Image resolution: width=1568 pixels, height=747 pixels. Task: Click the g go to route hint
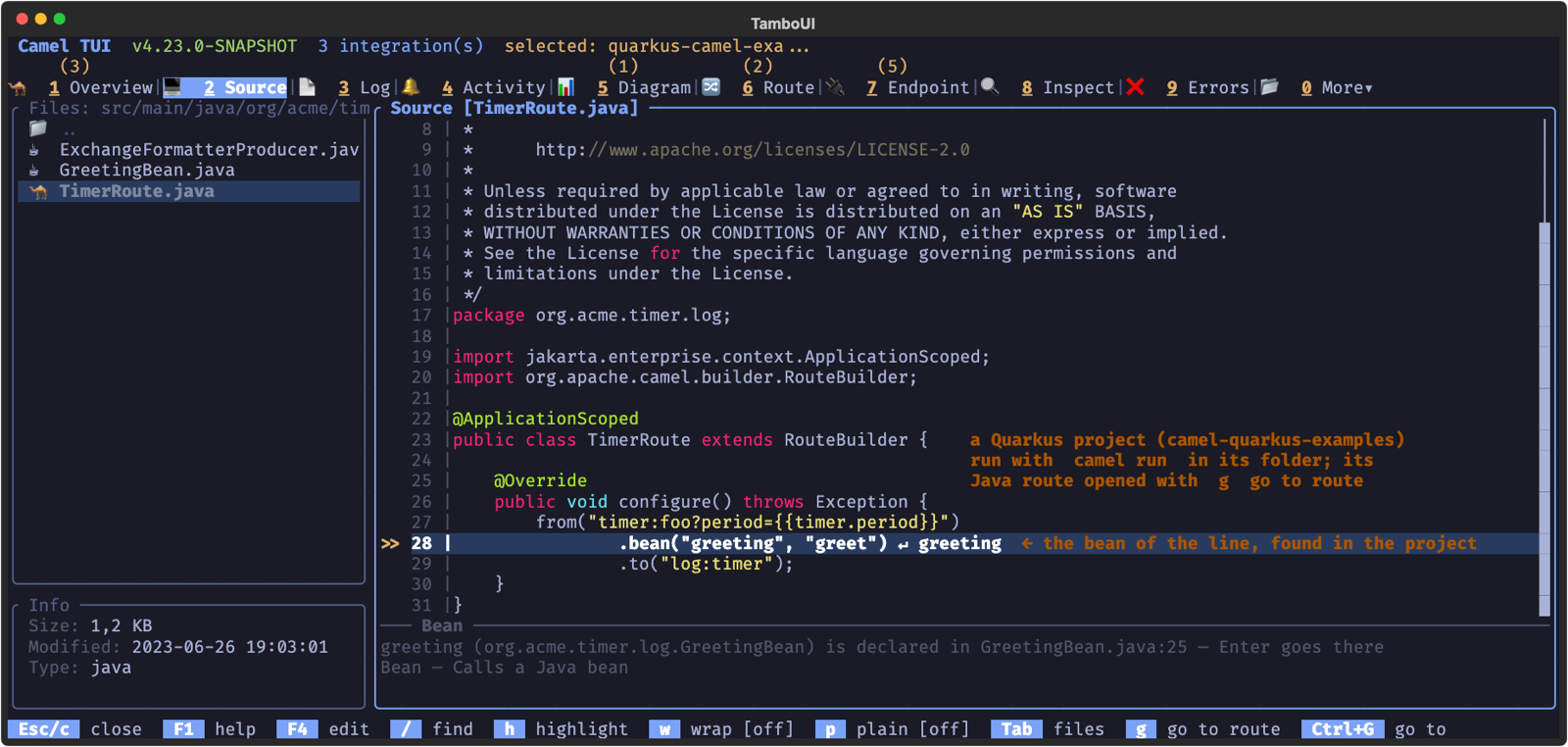[x=1203, y=729]
